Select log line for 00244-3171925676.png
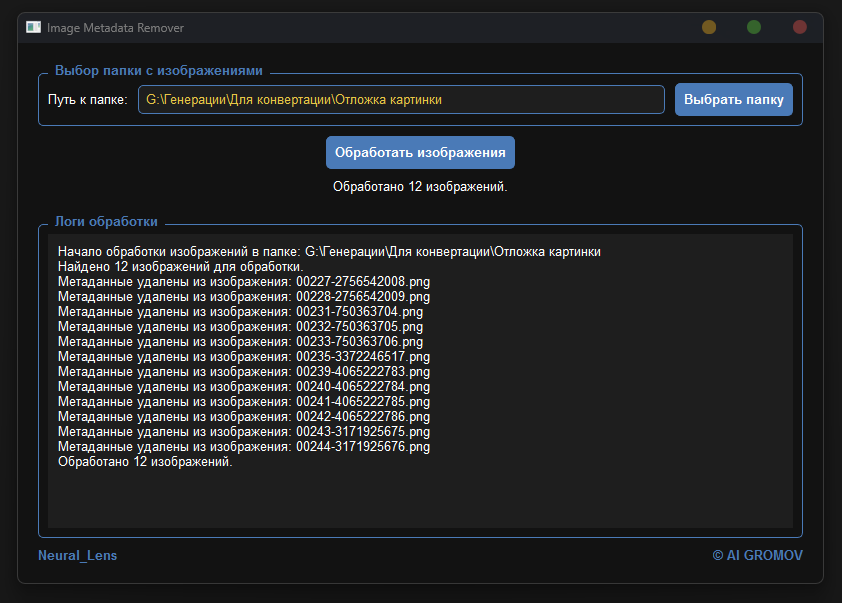Viewport: 842px width, 603px height. click(x=244, y=447)
